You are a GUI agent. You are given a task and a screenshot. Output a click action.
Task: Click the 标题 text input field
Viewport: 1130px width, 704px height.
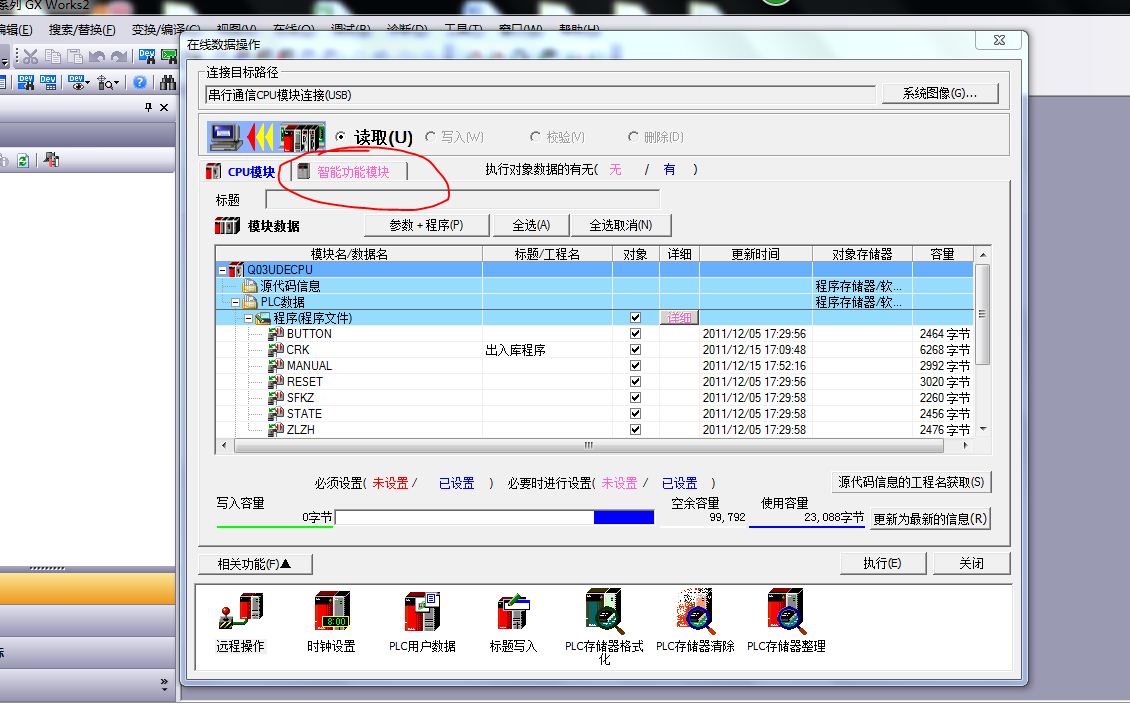click(461, 199)
